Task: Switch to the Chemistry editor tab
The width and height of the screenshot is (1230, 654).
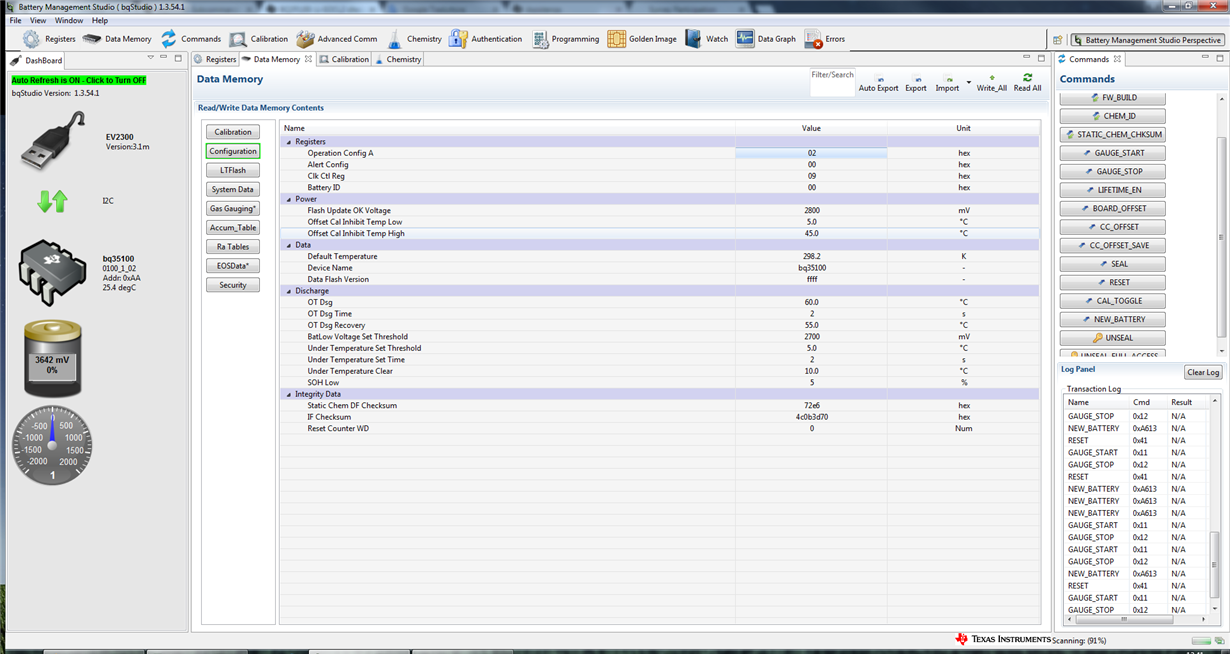Action: click(x=398, y=59)
